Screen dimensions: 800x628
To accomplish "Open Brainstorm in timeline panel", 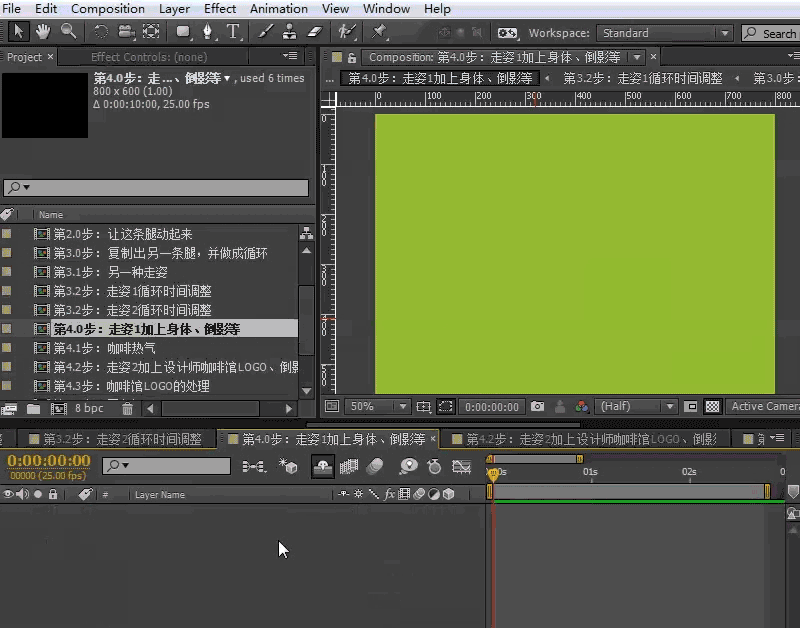I will (x=408, y=466).
